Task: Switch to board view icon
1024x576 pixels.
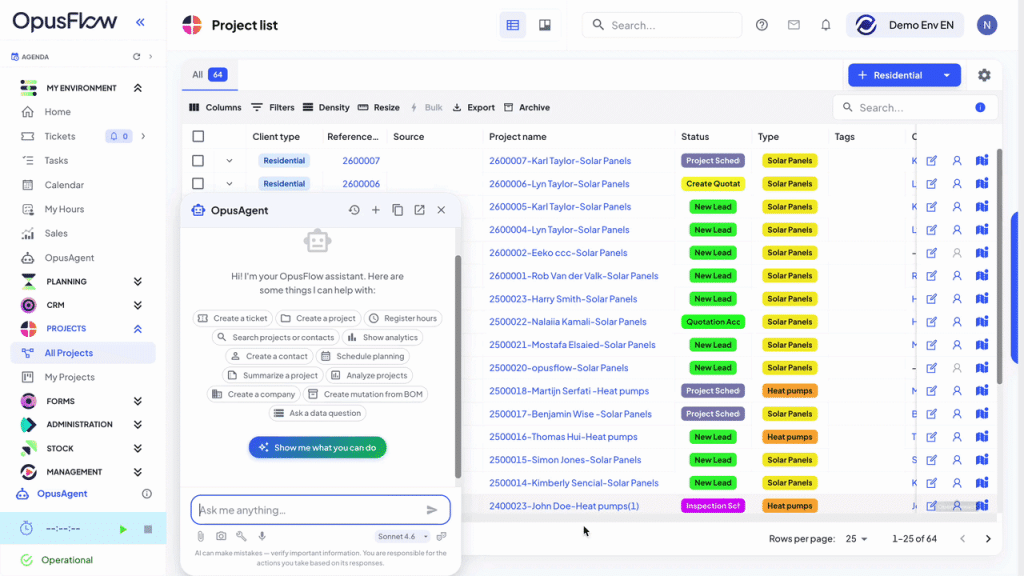Action: [545, 25]
